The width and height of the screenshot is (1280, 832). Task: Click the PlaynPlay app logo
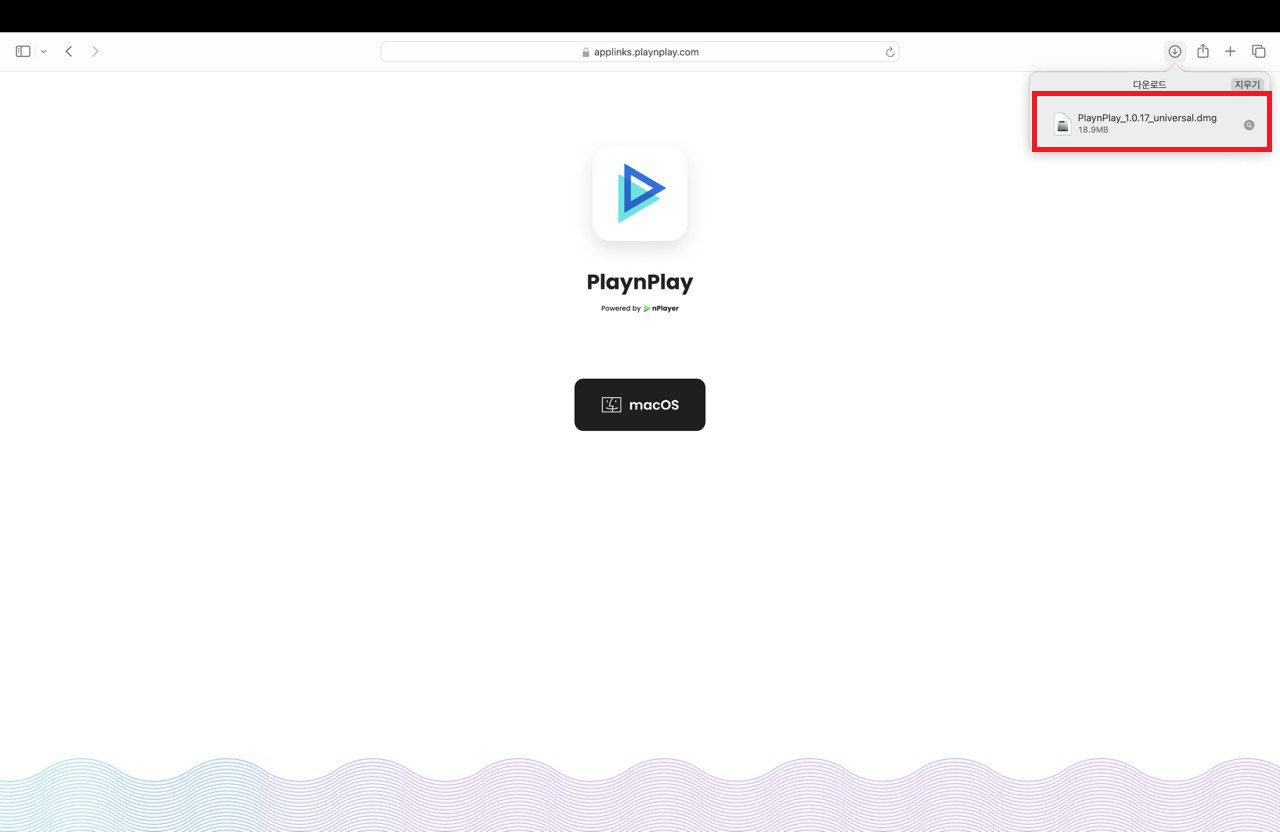[640, 193]
